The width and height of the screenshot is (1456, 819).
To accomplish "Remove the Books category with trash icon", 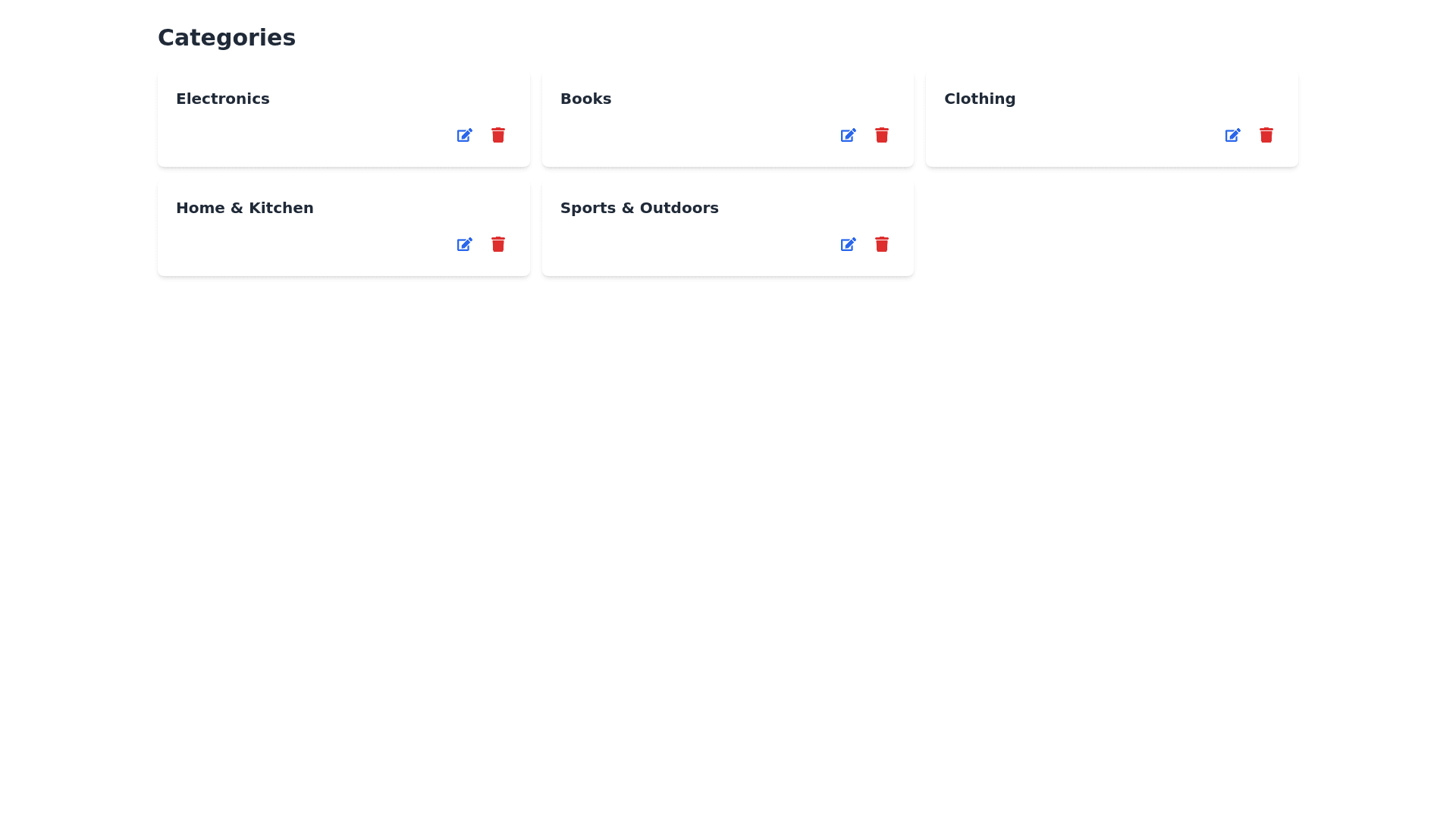I will (x=881, y=135).
